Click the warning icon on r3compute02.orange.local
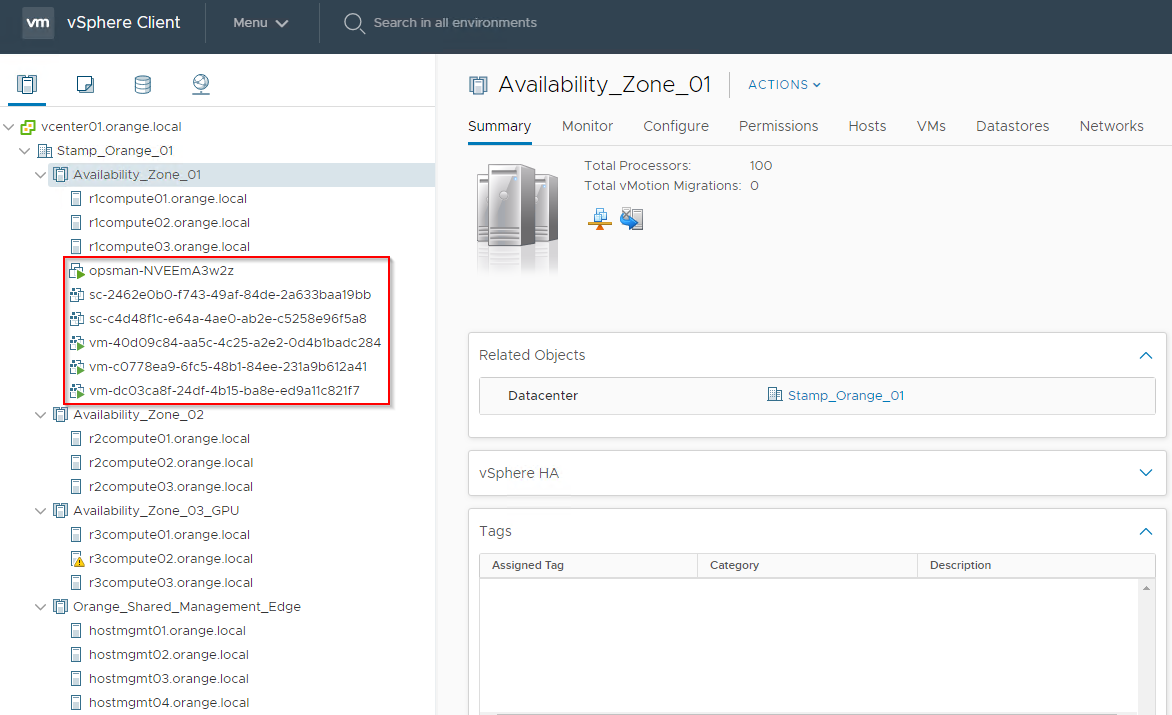 click(x=77, y=558)
